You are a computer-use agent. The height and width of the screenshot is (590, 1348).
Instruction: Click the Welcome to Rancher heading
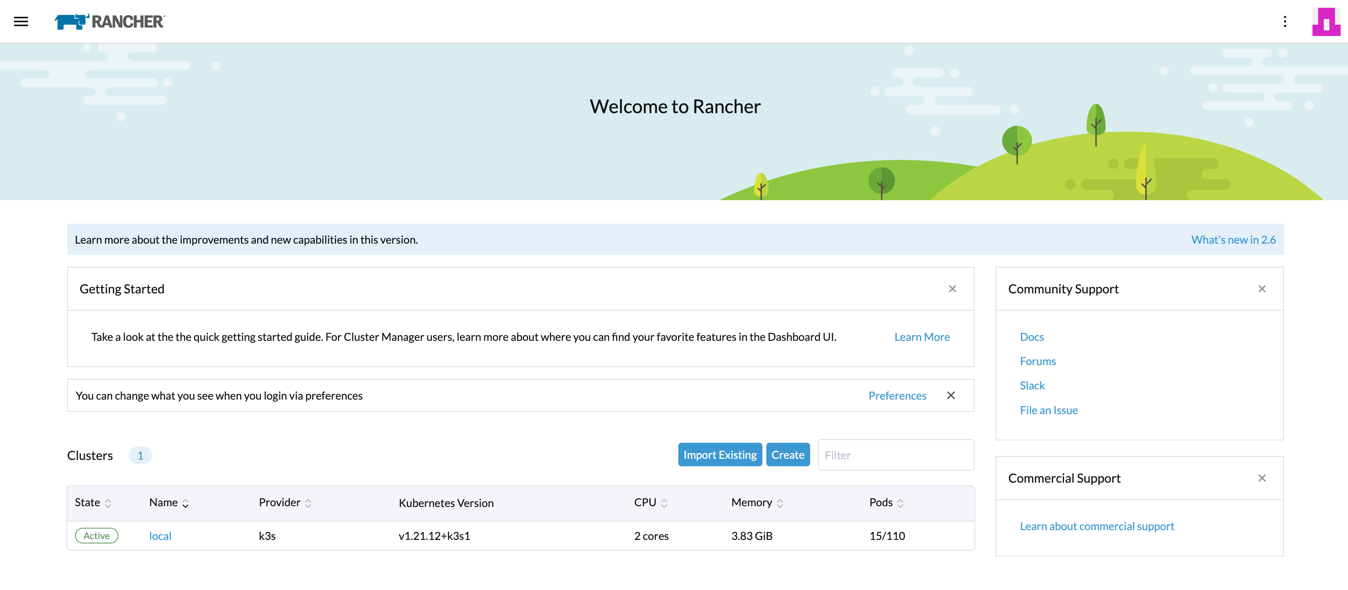coord(675,106)
